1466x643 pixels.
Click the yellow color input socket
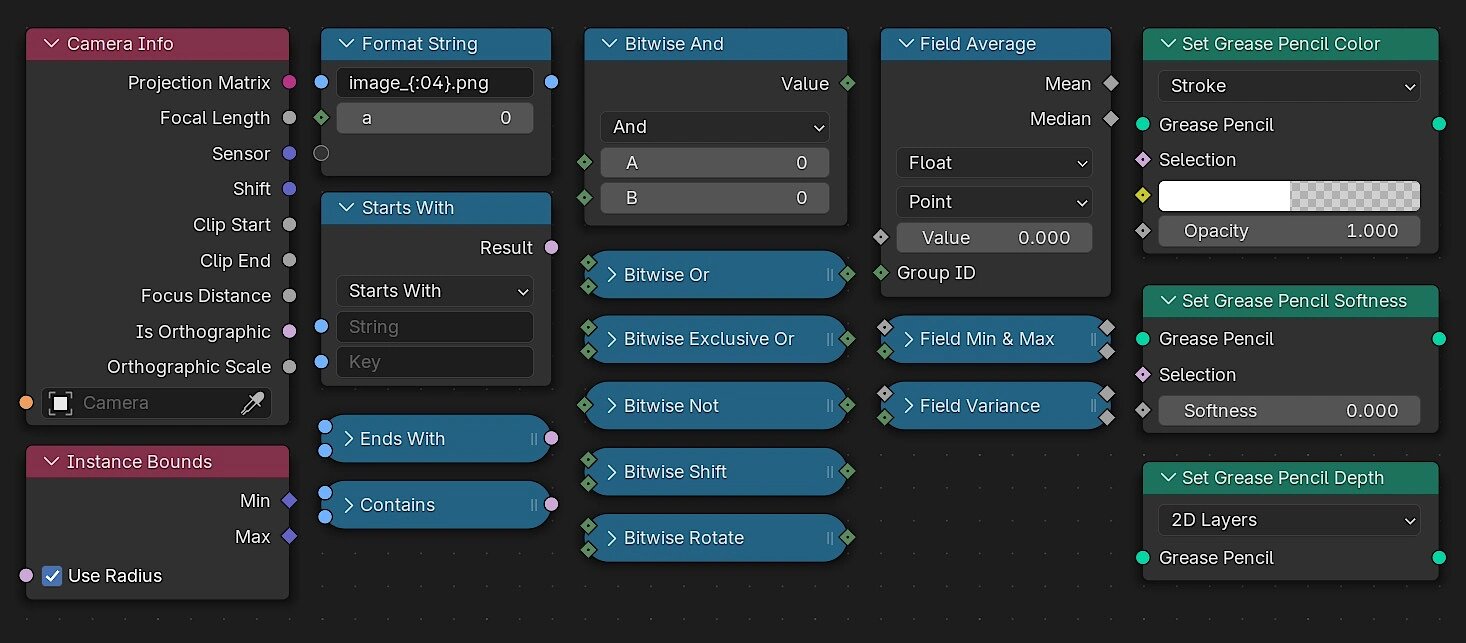pyautogui.click(x=1143, y=195)
